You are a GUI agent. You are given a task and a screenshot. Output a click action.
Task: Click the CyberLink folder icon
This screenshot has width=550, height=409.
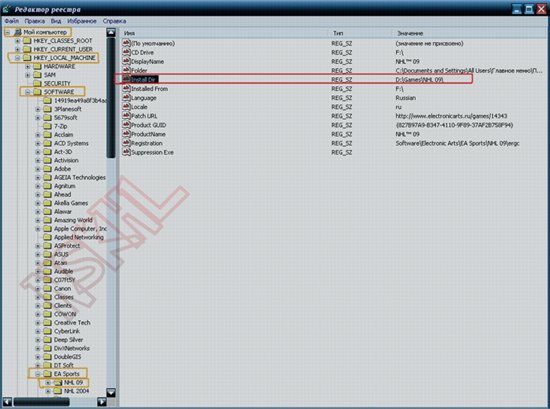47,331
